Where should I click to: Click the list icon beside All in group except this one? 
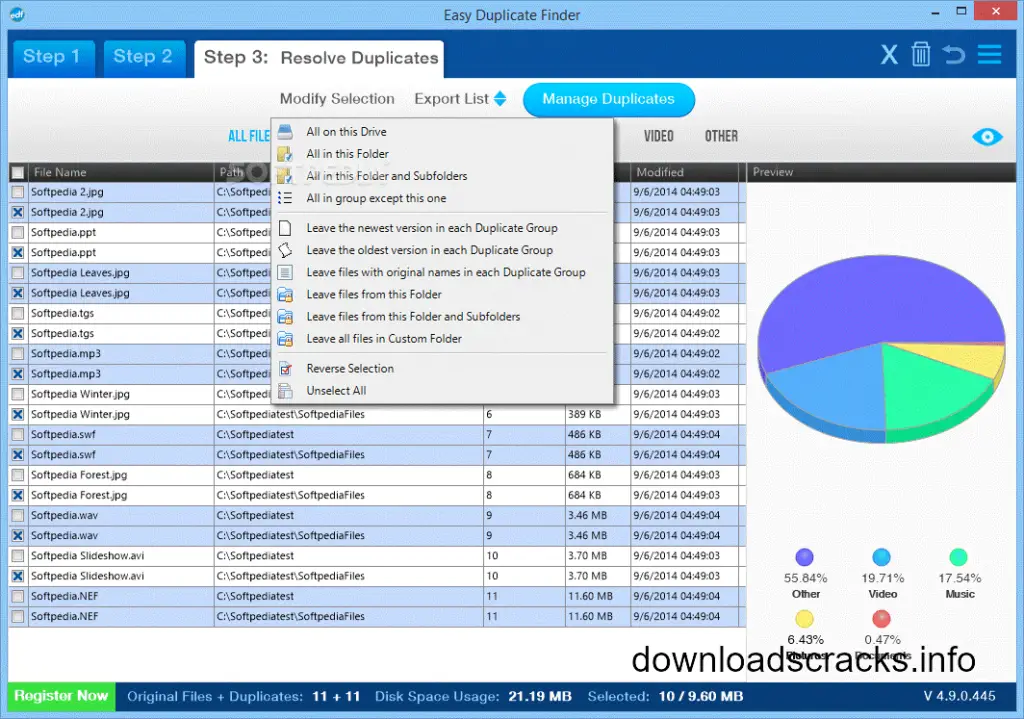[285, 198]
